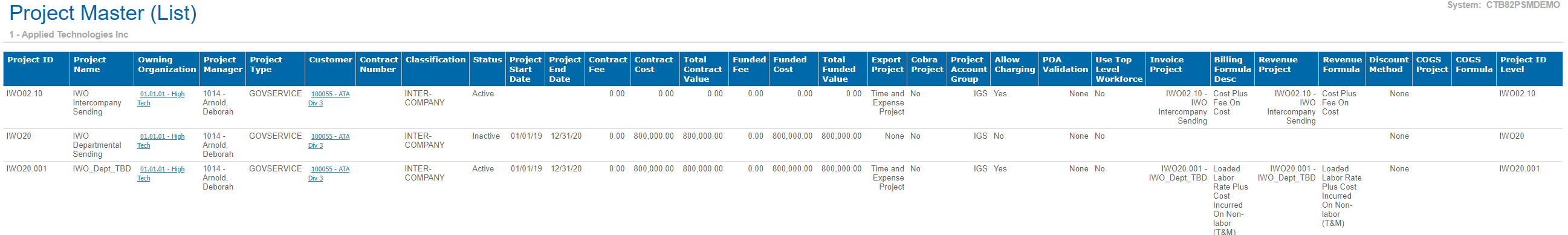Viewport: 1568px width, 235px height.
Task: Click the Project Name column header
Action: pos(90,65)
